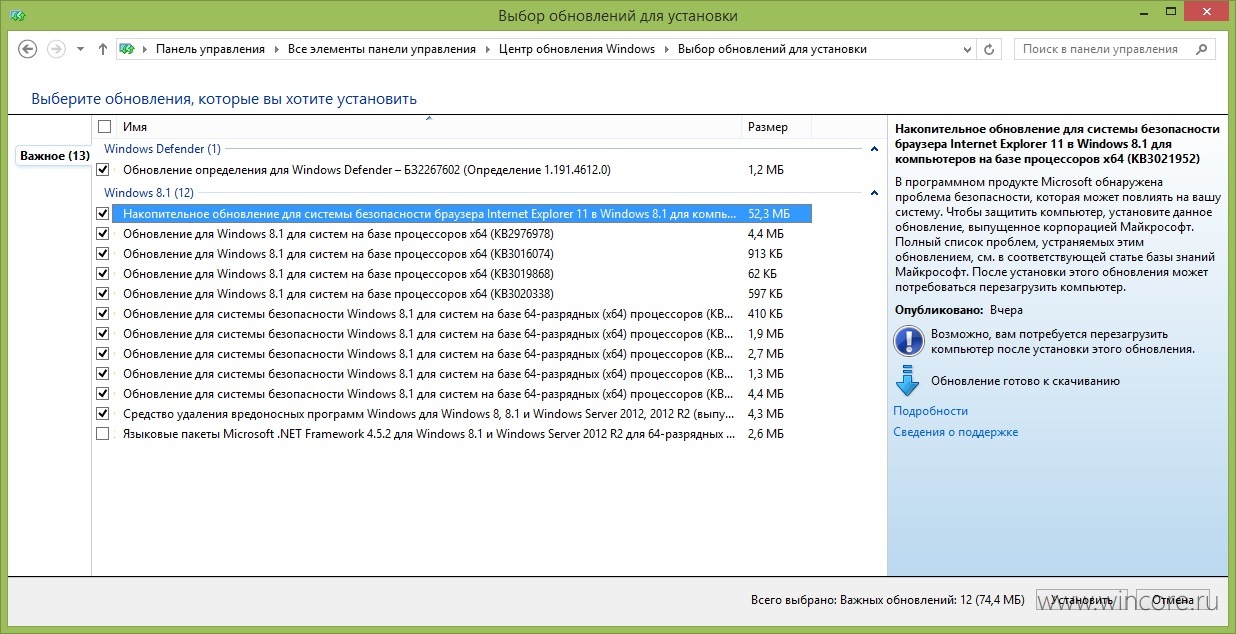Uncheck update KB3020338 checkbox
The height and width of the screenshot is (634, 1236).
coord(103,294)
